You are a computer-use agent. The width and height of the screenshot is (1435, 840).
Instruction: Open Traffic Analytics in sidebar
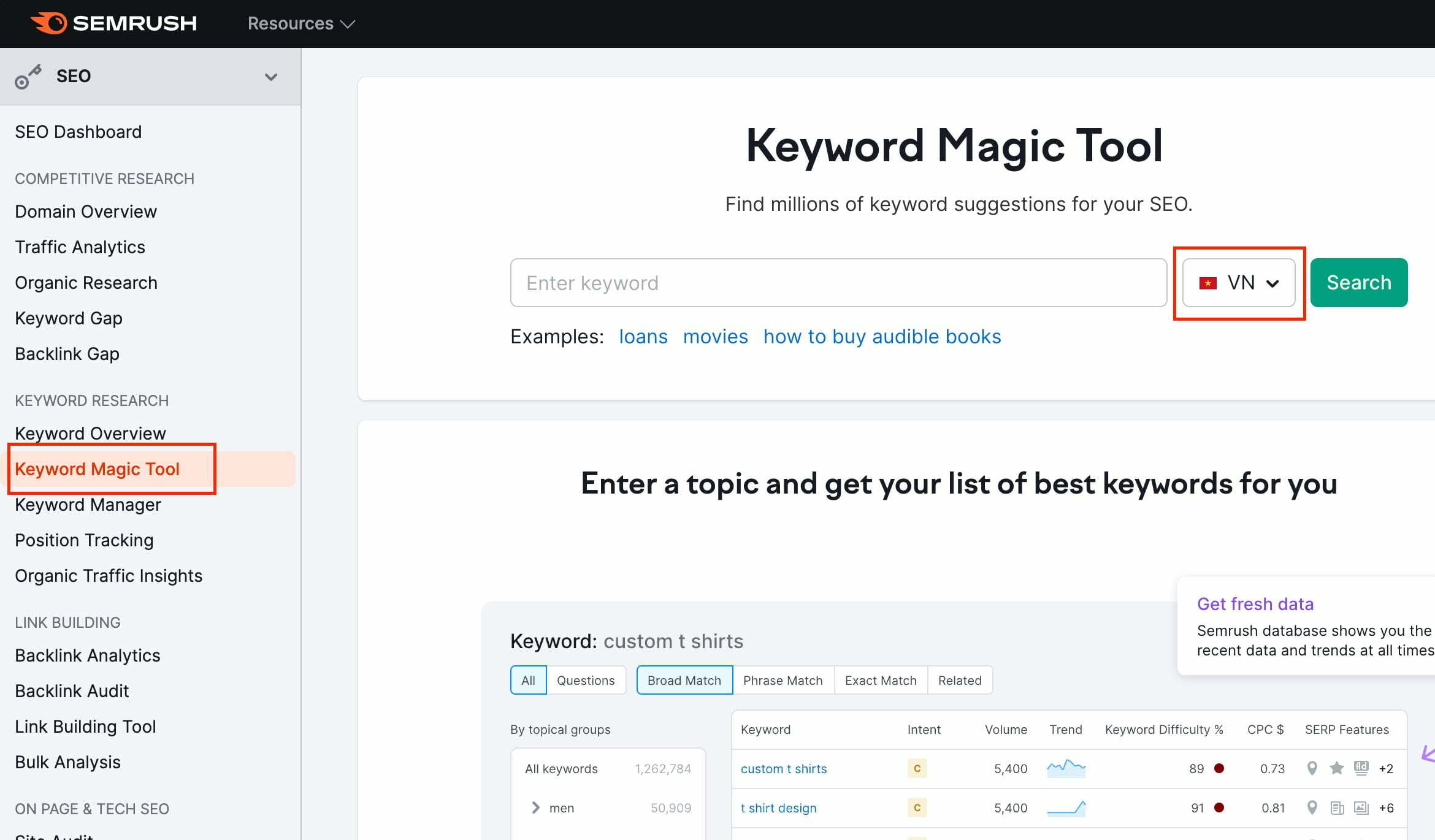80,247
